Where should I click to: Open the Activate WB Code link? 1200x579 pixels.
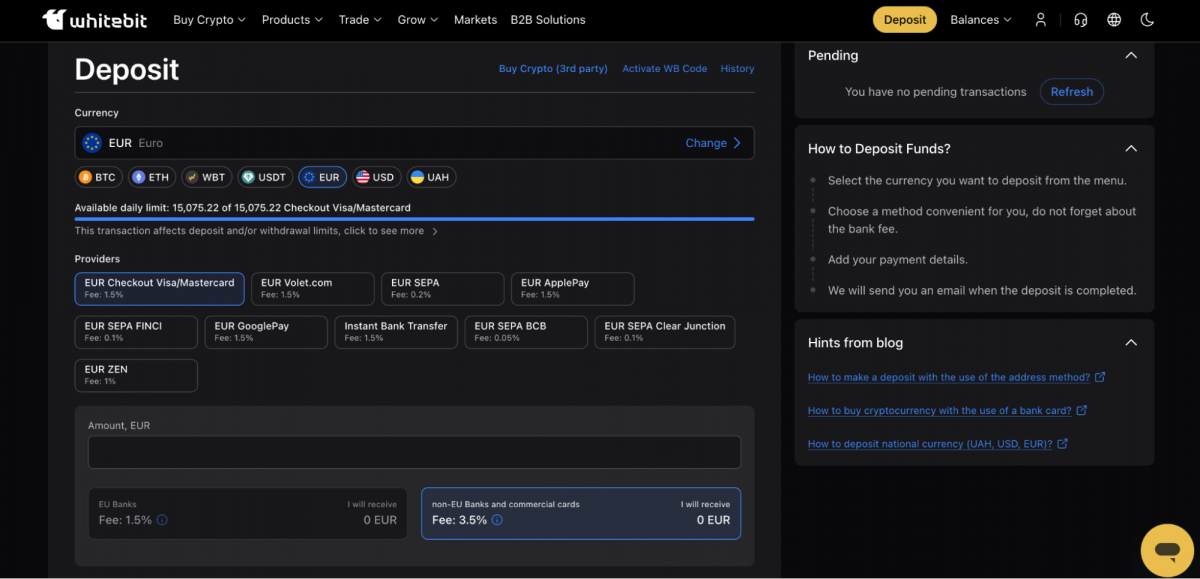664,69
